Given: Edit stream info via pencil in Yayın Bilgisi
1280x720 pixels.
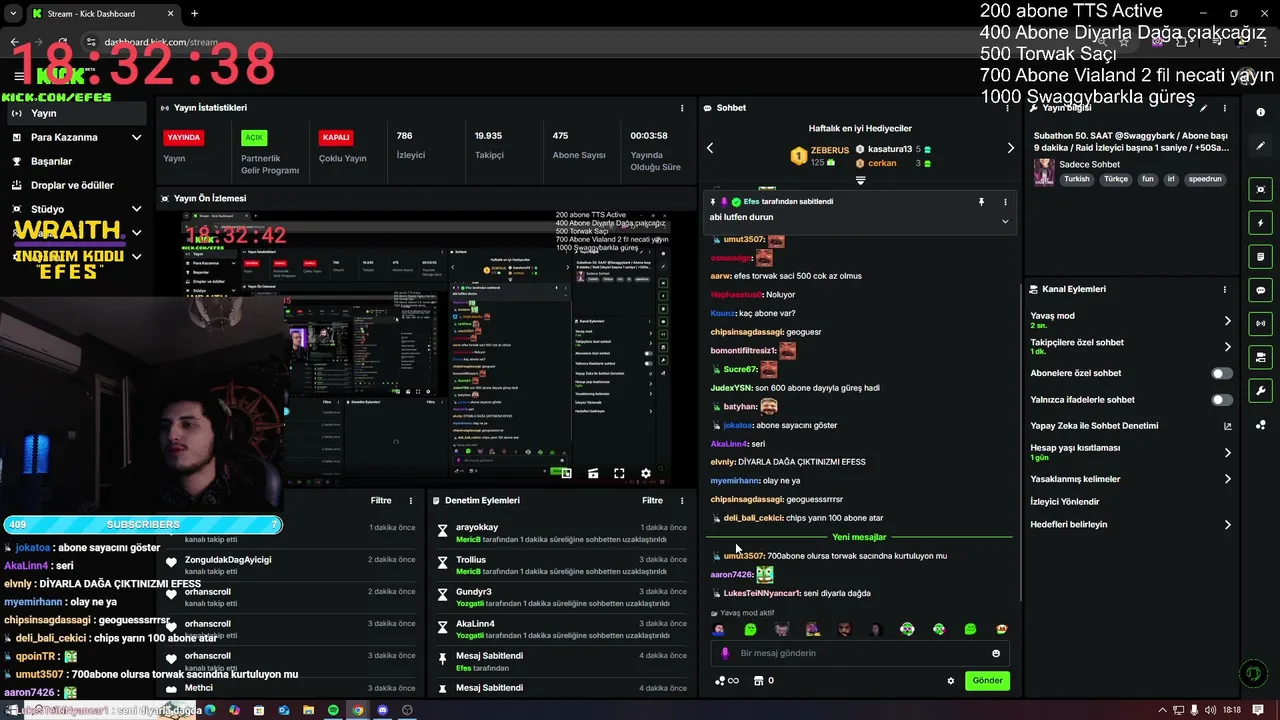Looking at the screenshot, I should (1203, 108).
